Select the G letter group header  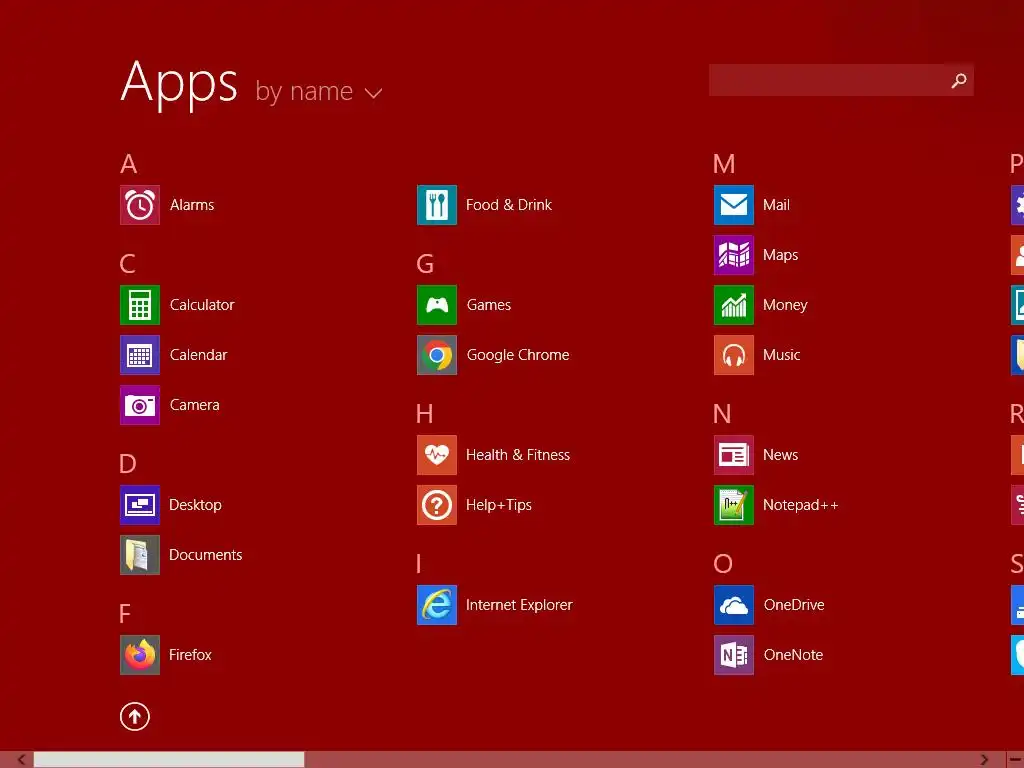tap(425, 264)
